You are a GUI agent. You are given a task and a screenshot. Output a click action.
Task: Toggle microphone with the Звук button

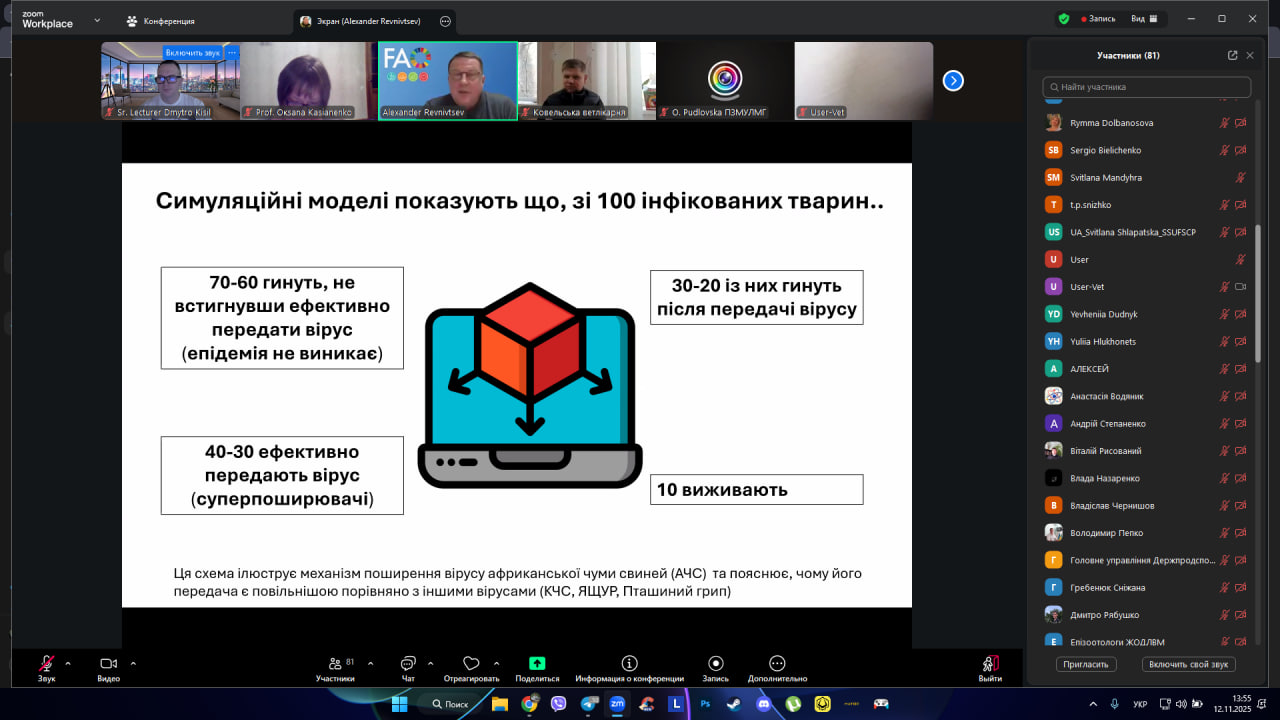click(x=46, y=664)
